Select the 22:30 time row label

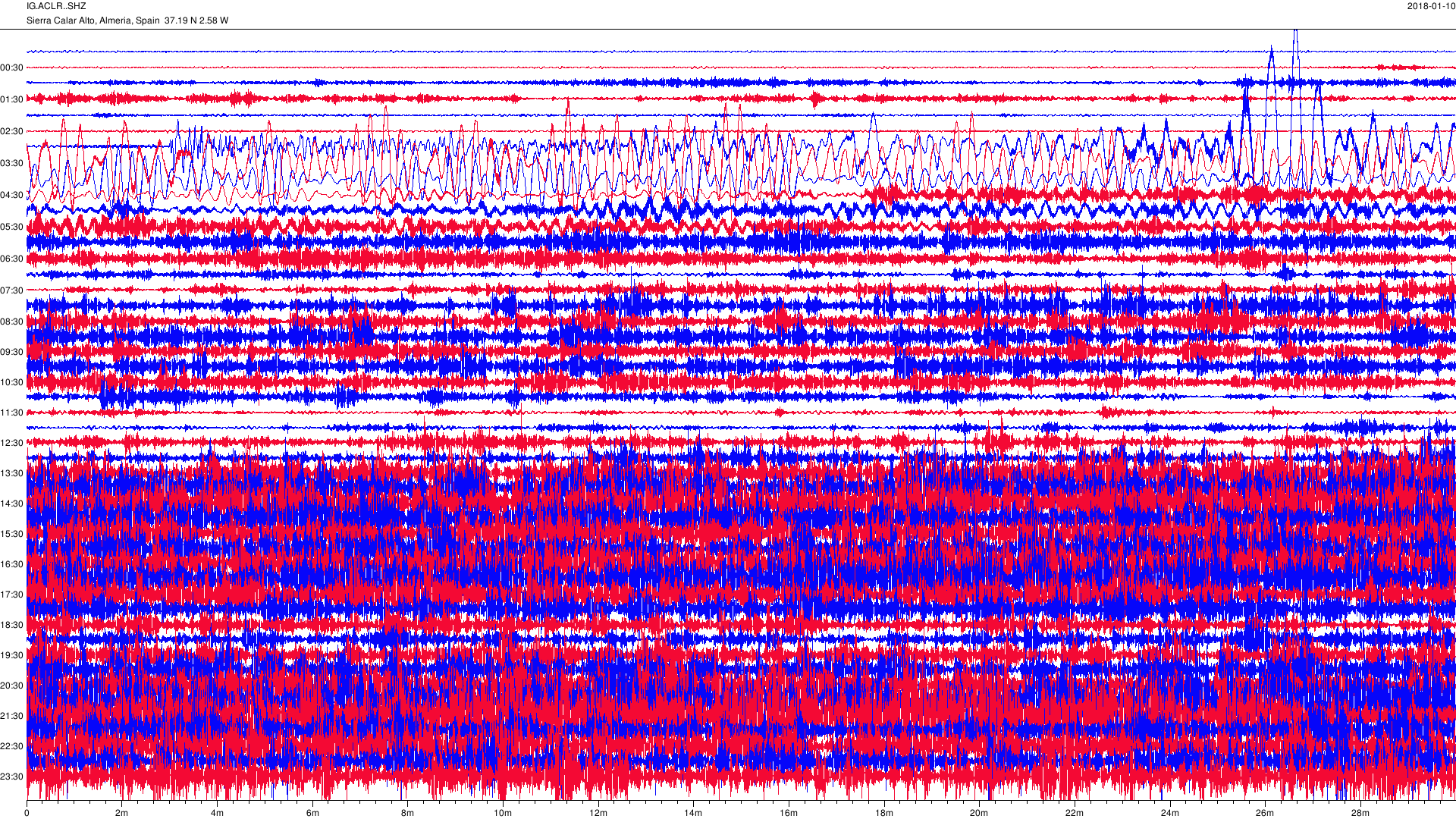coord(12,747)
